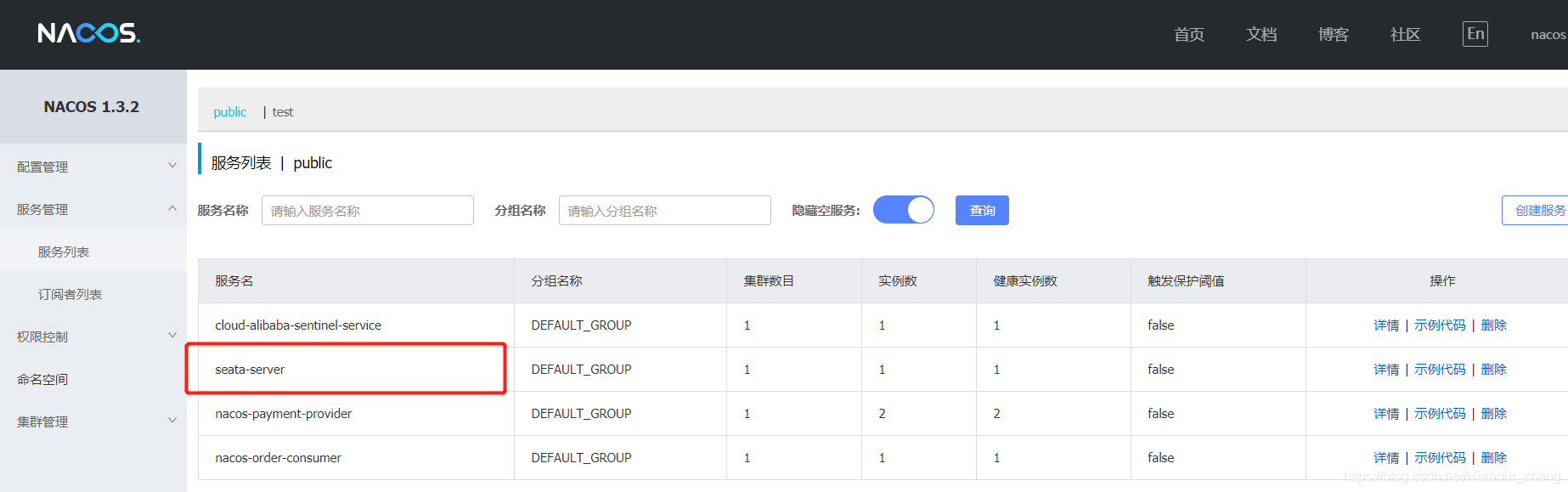This screenshot has height=492, width=1568.
Task: Open 示例代码 for cloud-alibaba-sentinel-service
Action: coord(1440,325)
